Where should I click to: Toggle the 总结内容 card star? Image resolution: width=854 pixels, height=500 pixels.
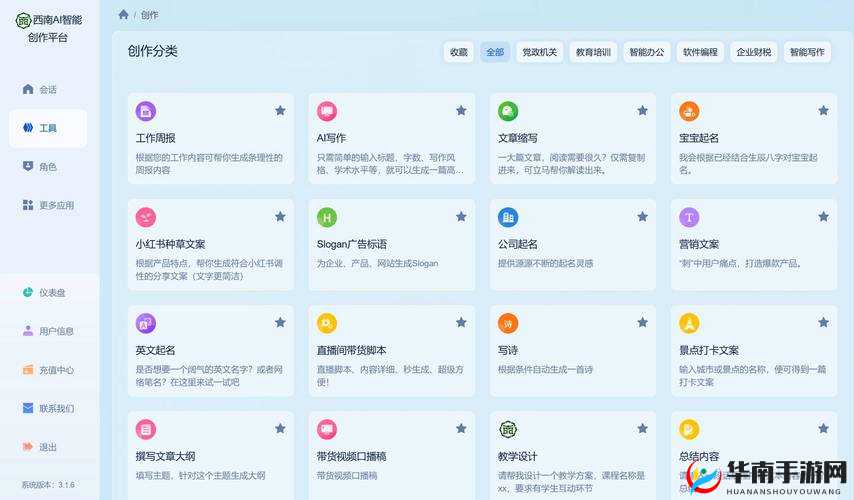[x=824, y=429]
